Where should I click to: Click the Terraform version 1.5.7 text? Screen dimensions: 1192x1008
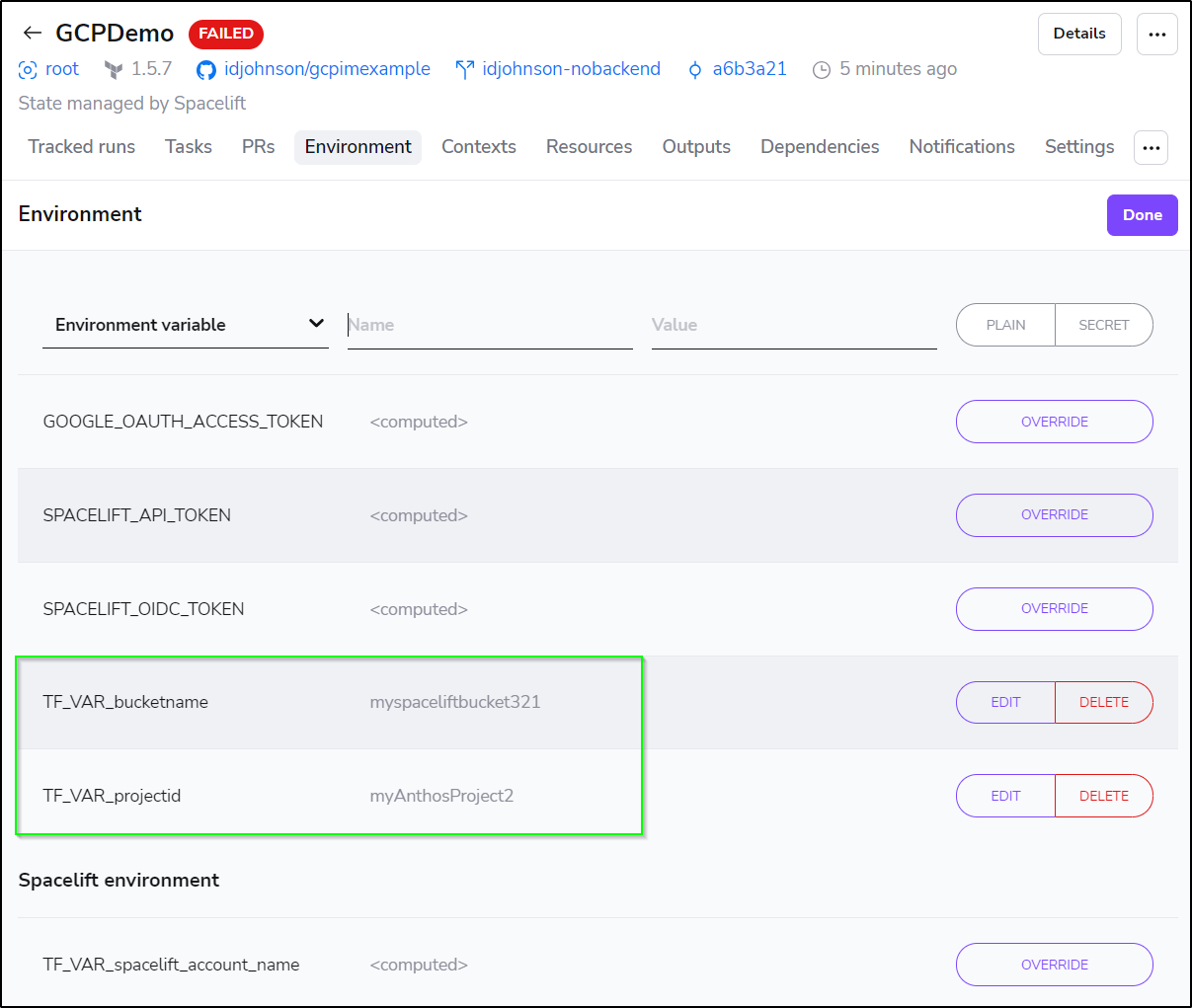[151, 69]
